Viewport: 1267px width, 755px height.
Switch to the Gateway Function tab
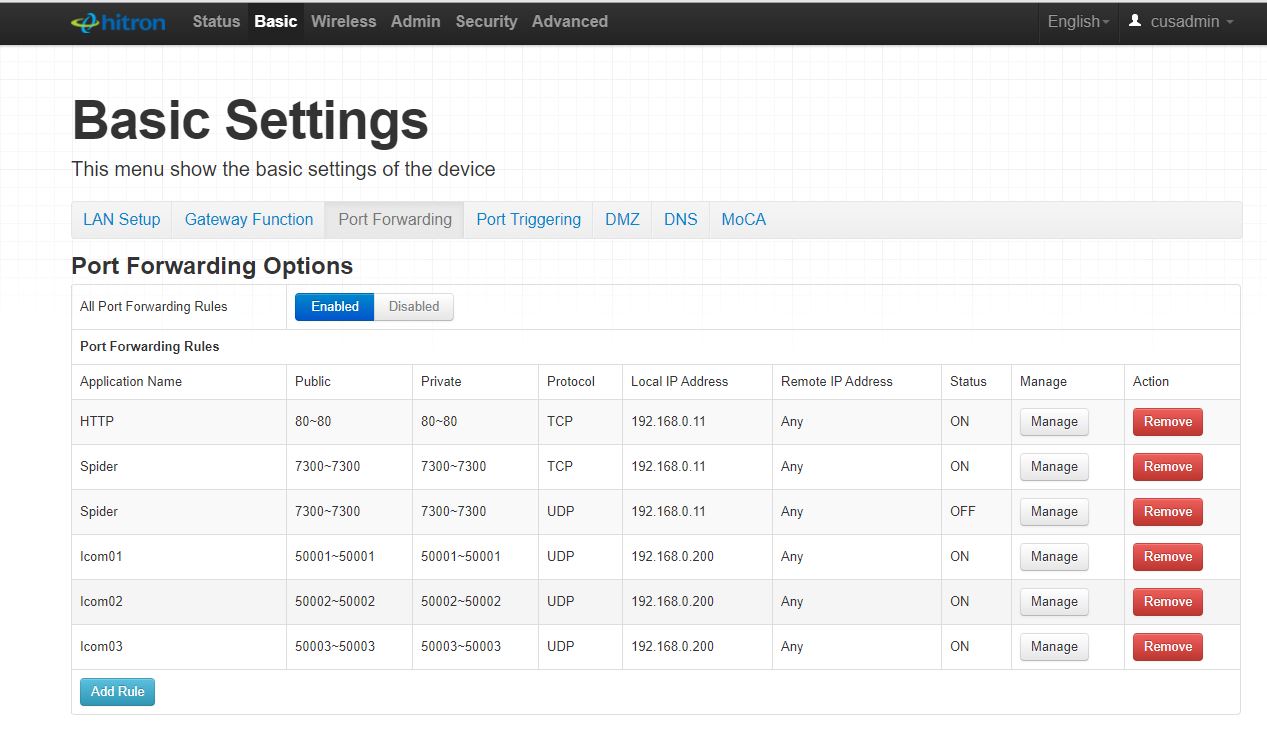tap(249, 220)
